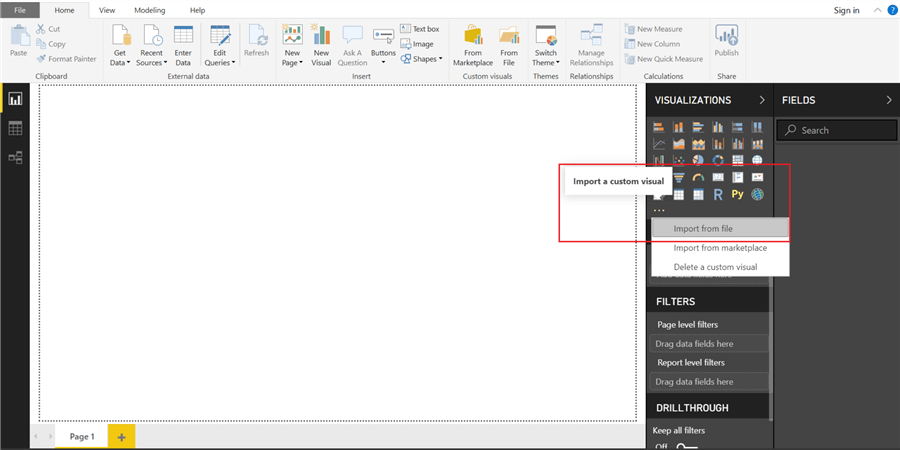Image resolution: width=900 pixels, height=450 pixels.
Task: Select the Clustered column chart visual
Action: (x=717, y=127)
